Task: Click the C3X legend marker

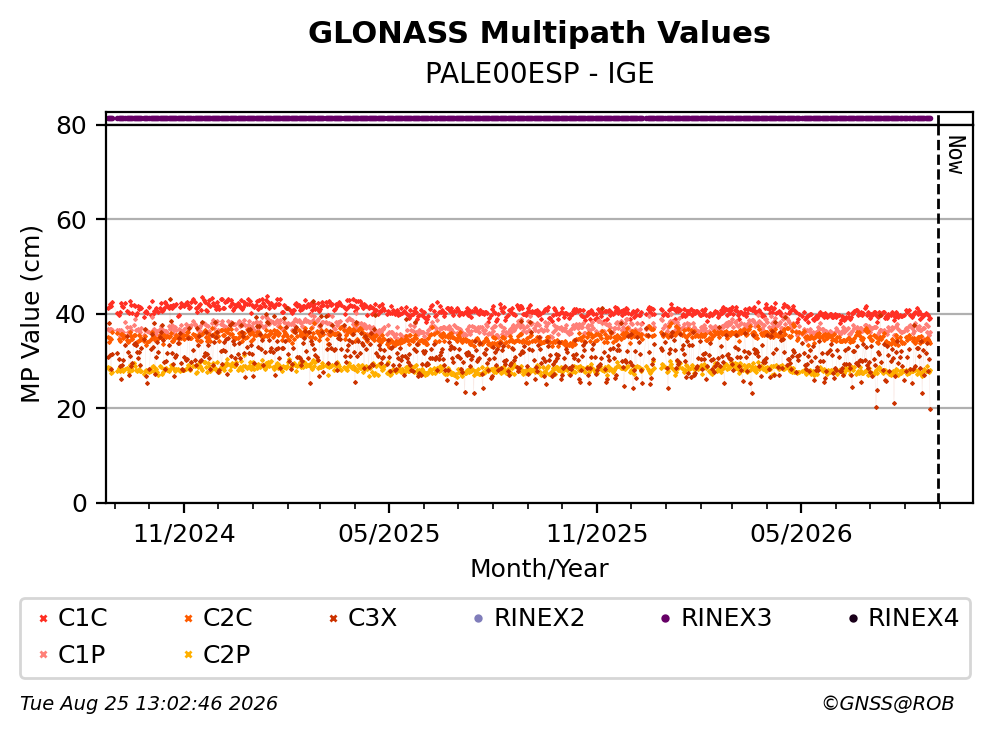Action: [333, 618]
